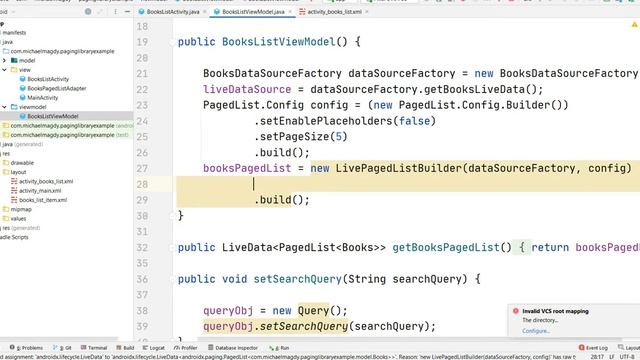Click the LivePagedListBuilder highlighted expression
This screenshot has height=360, width=640.
pos(471,168)
